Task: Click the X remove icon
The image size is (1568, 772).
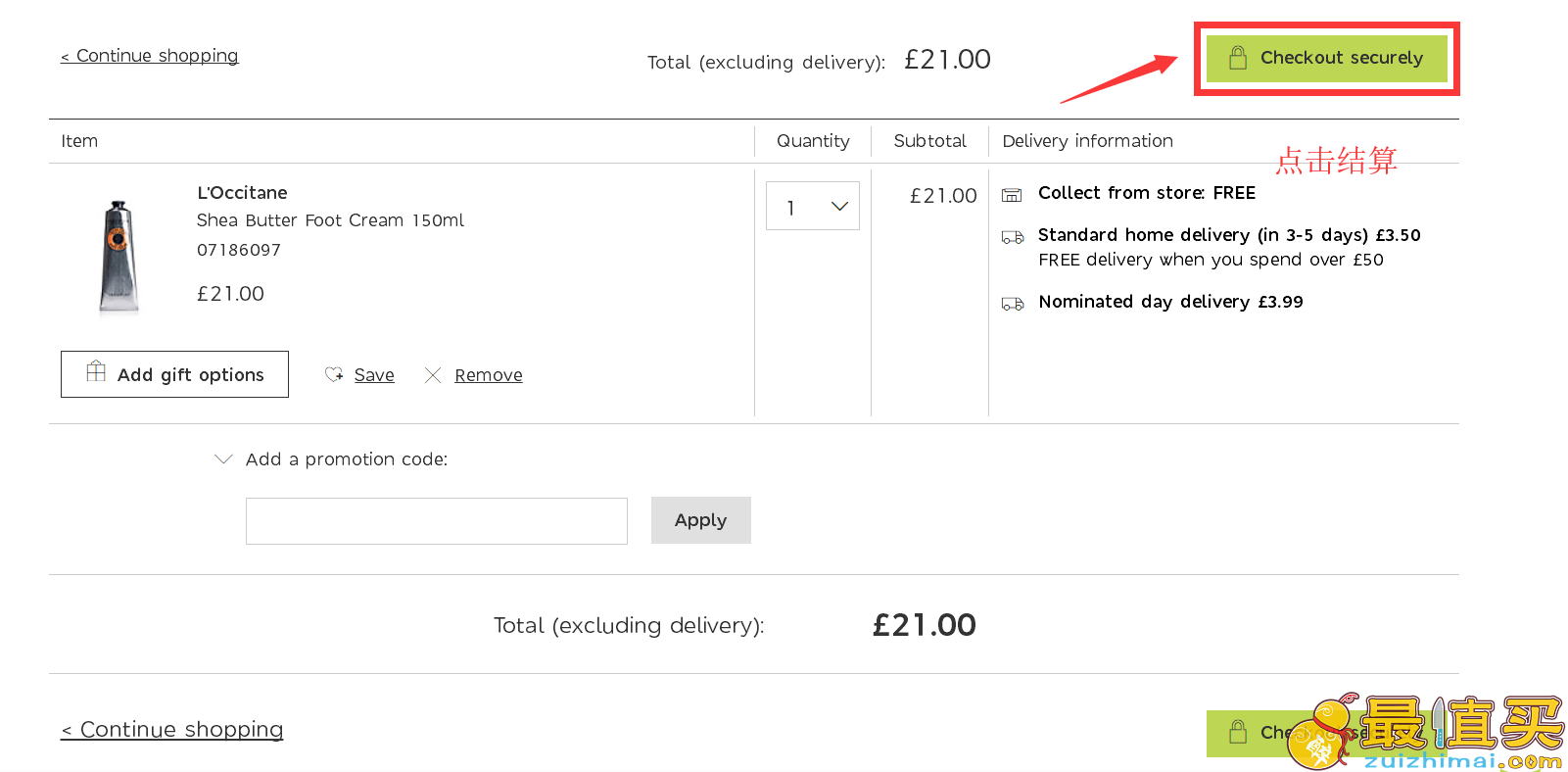Action: coord(433,375)
